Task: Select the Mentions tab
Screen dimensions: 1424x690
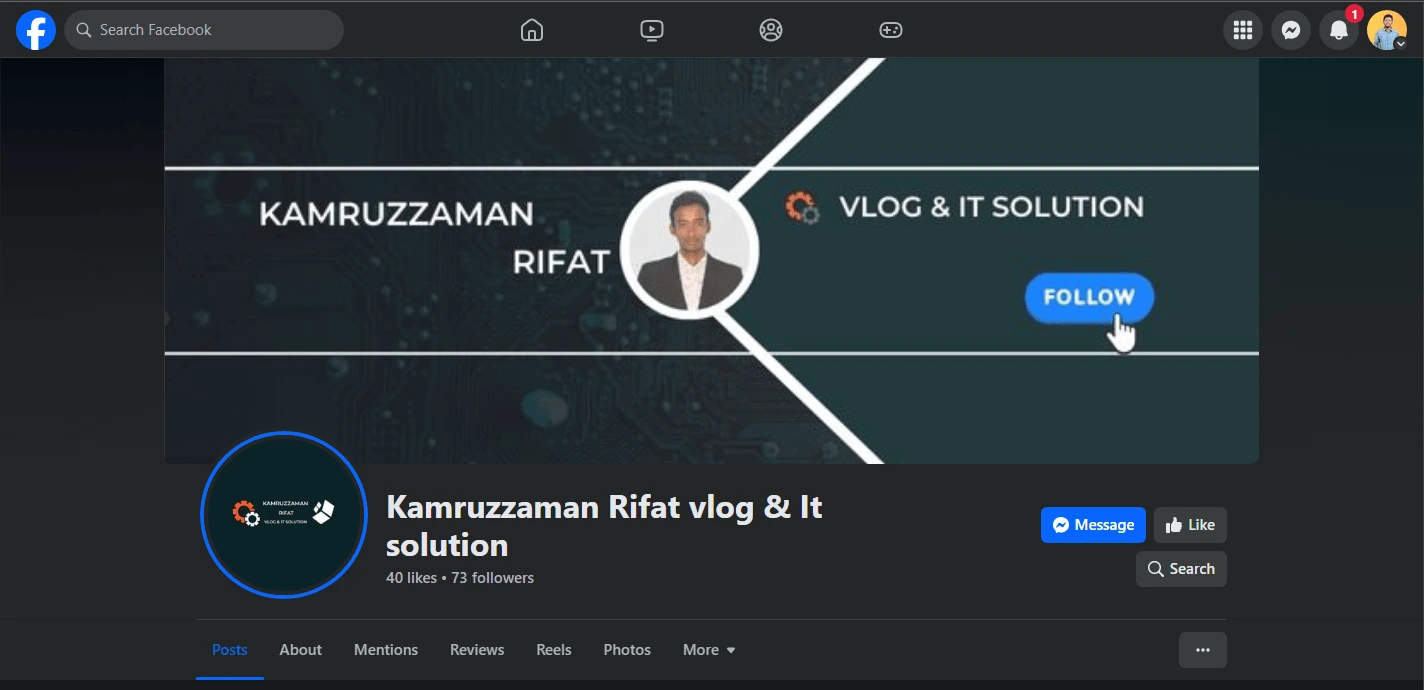Action: pos(386,650)
